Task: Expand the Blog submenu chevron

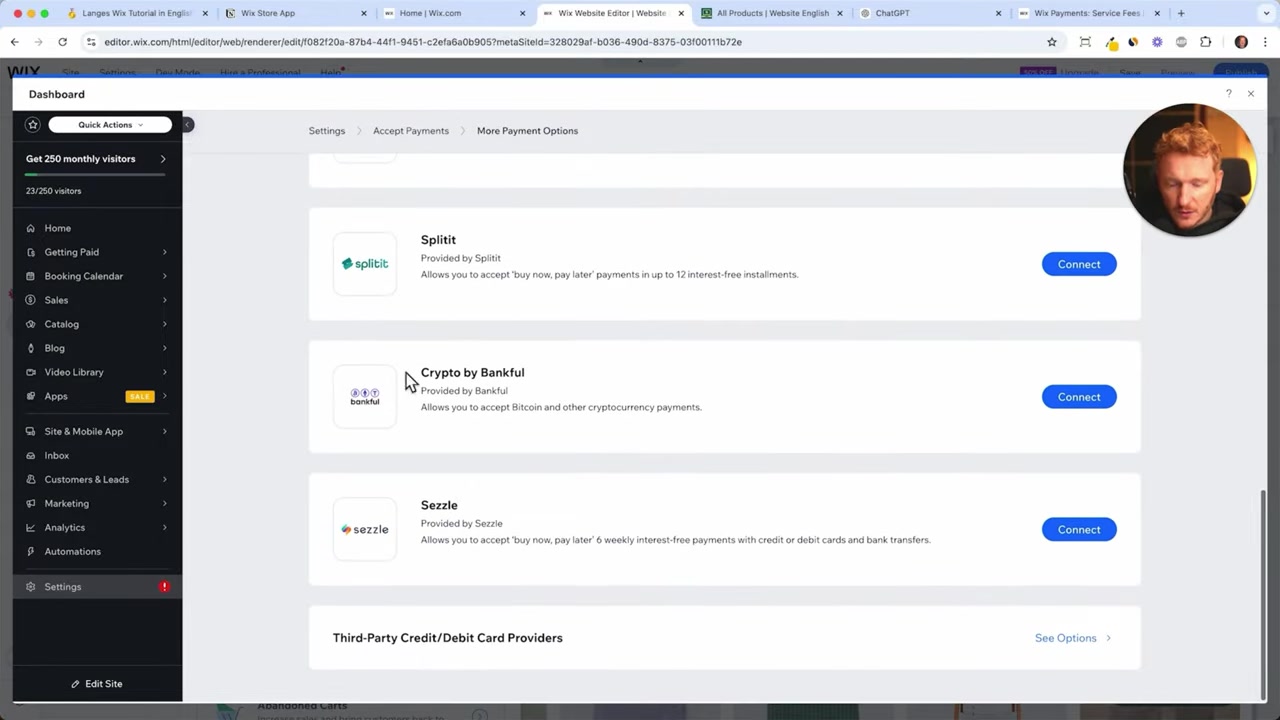Action: coord(164,348)
